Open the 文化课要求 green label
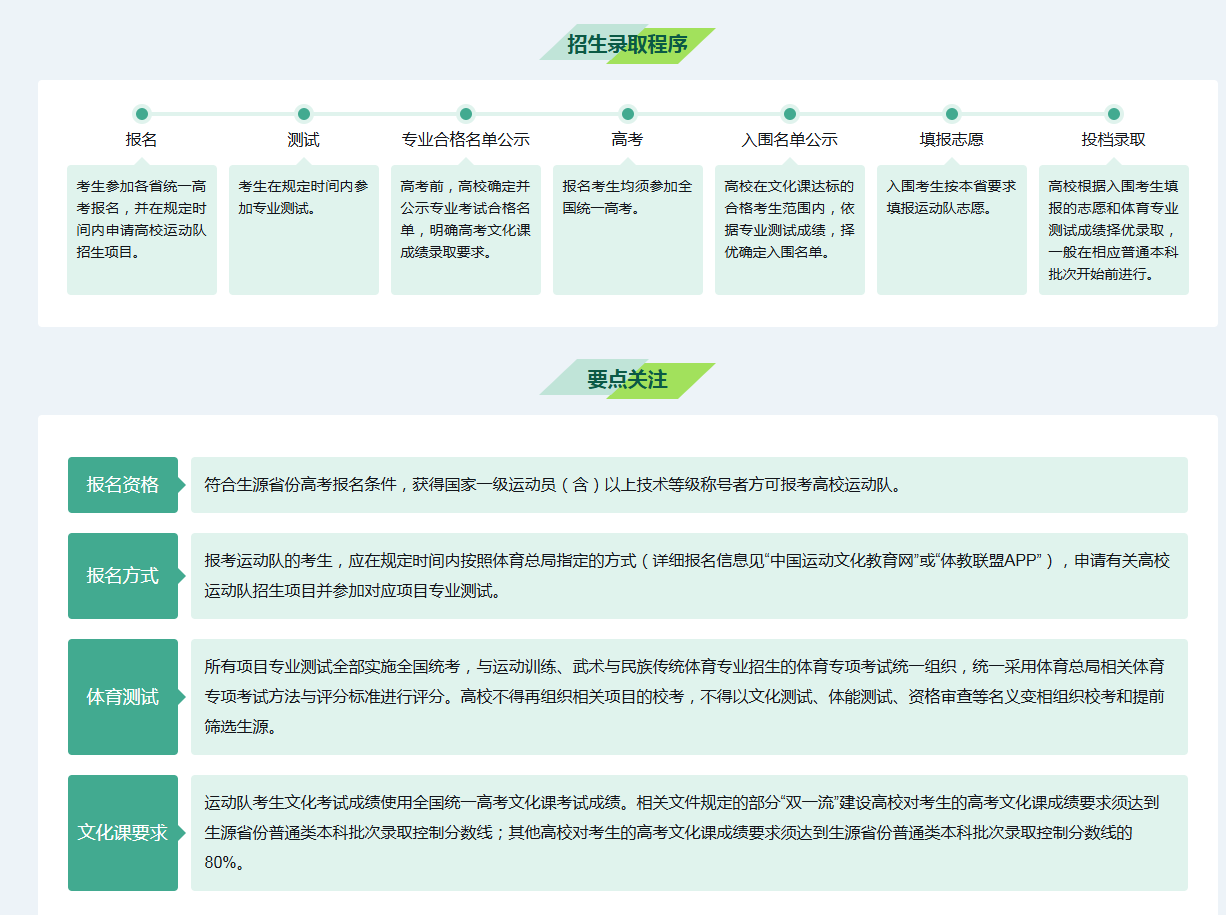This screenshot has height=915, width=1226. 123,833
